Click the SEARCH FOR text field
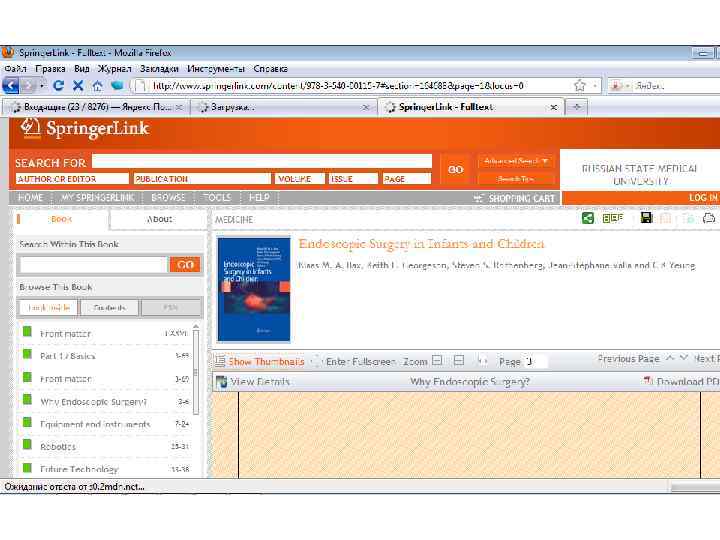This screenshot has width=720, height=540. tap(262, 161)
